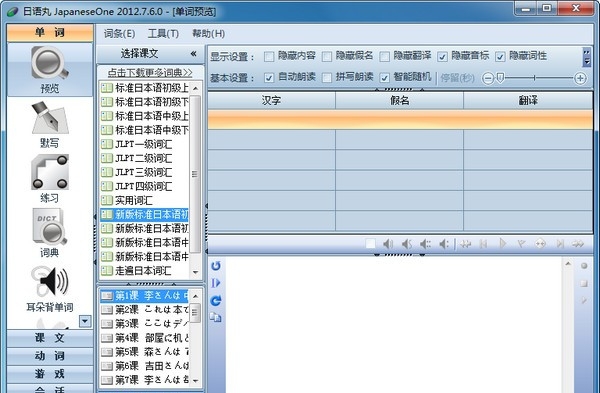Click lesson list scroll-down arrow

(196, 380)
